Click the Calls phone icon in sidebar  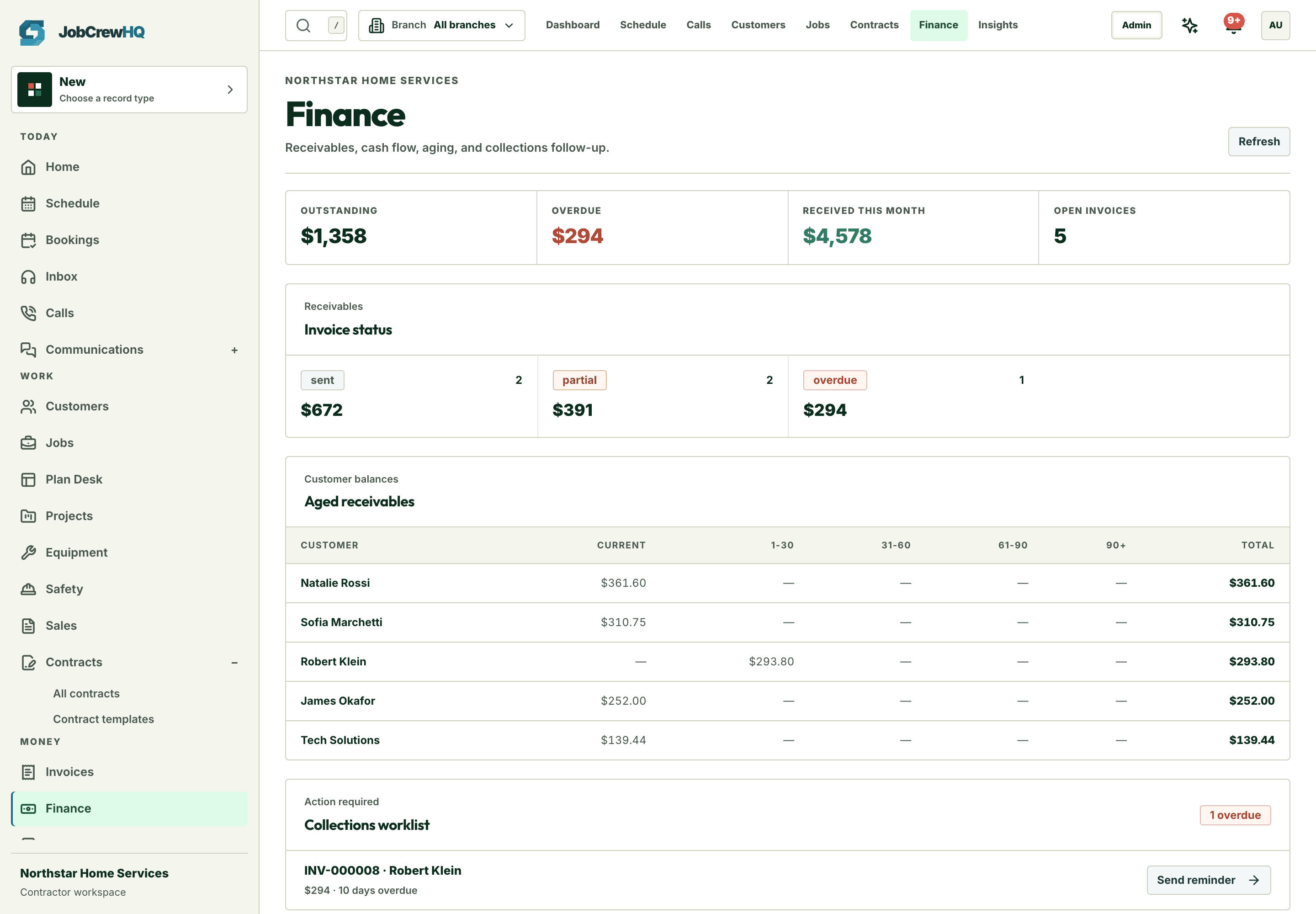28,313
